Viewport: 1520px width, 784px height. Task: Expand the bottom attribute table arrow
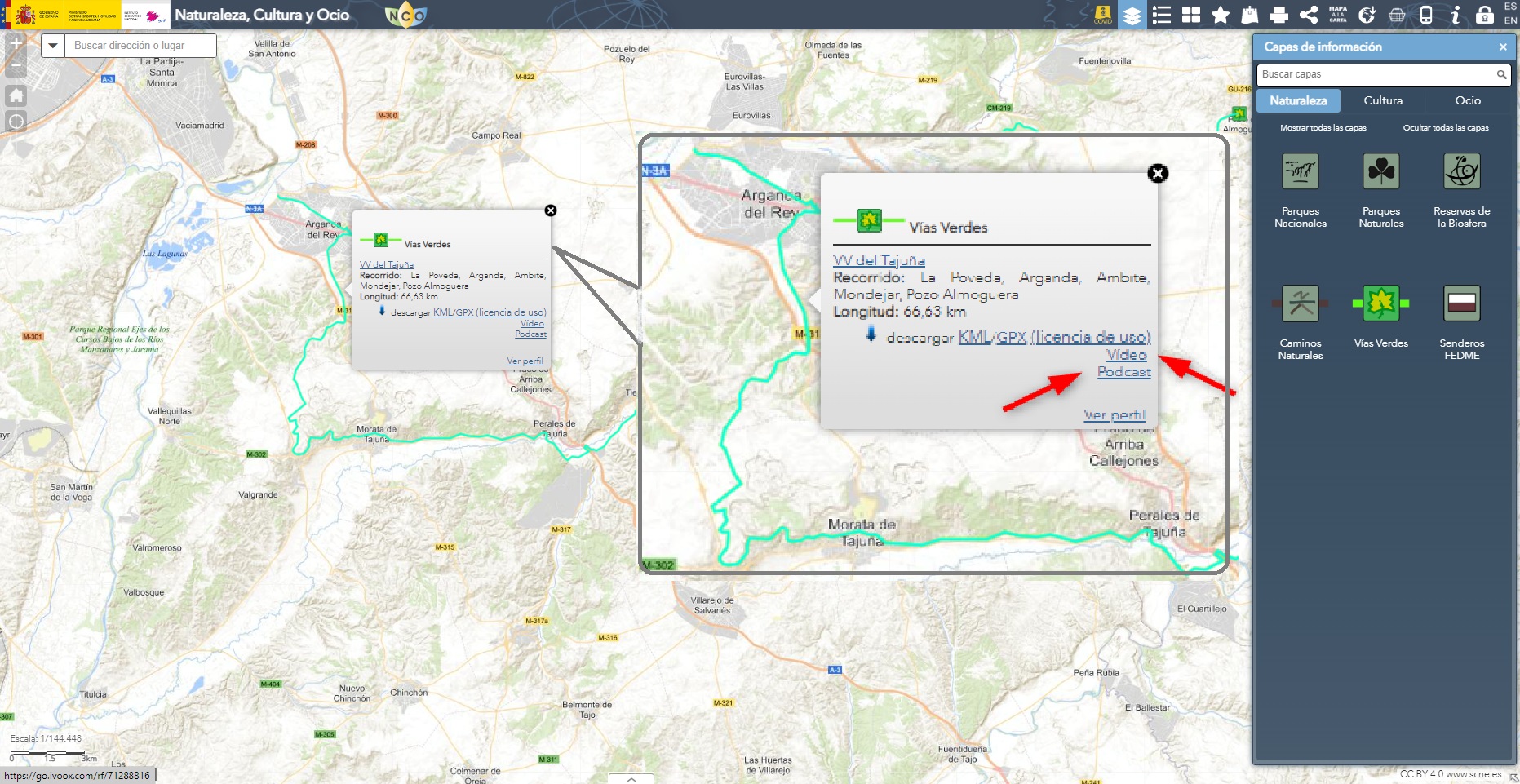(631, 778)
